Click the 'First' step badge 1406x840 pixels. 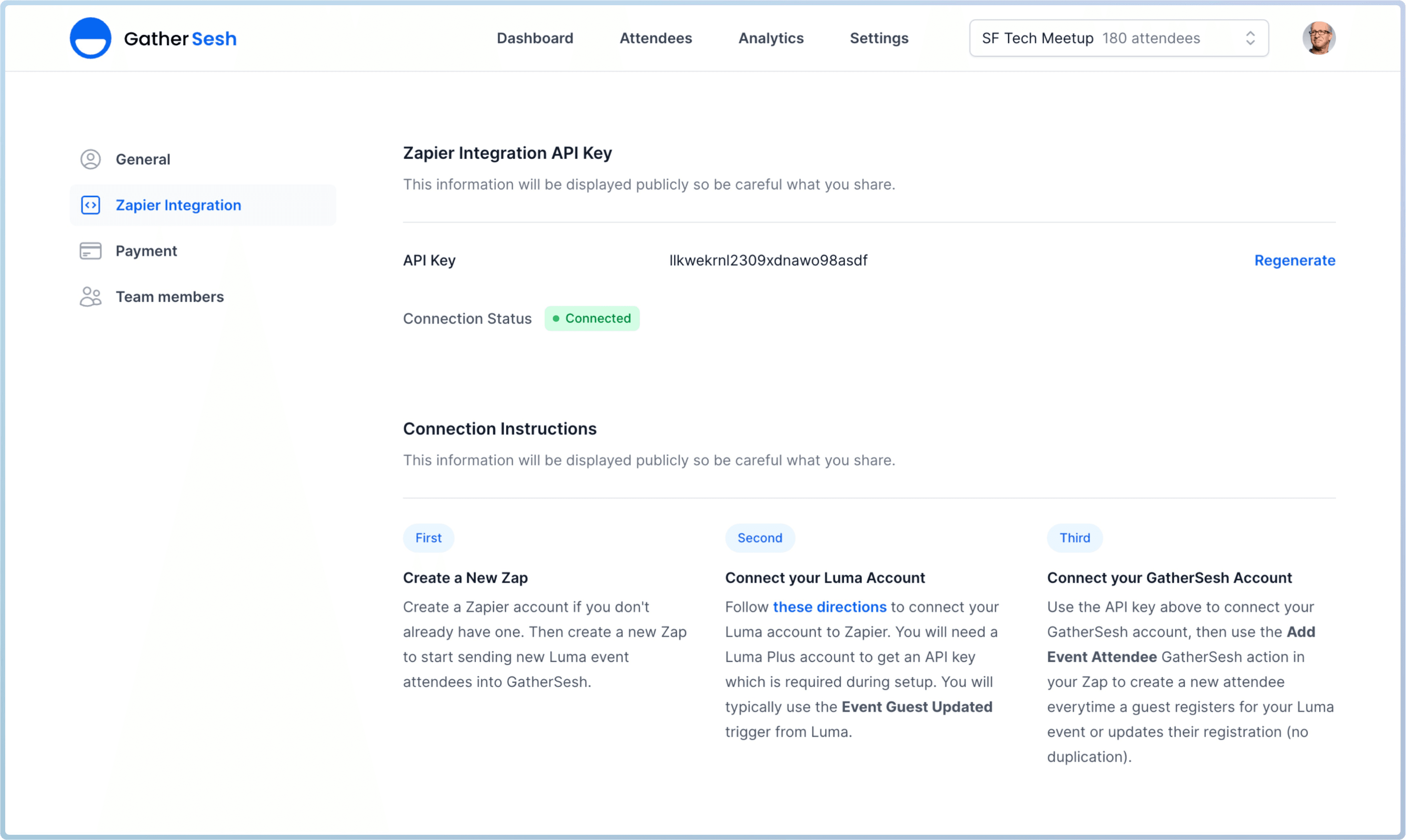[x=428, y=538]
